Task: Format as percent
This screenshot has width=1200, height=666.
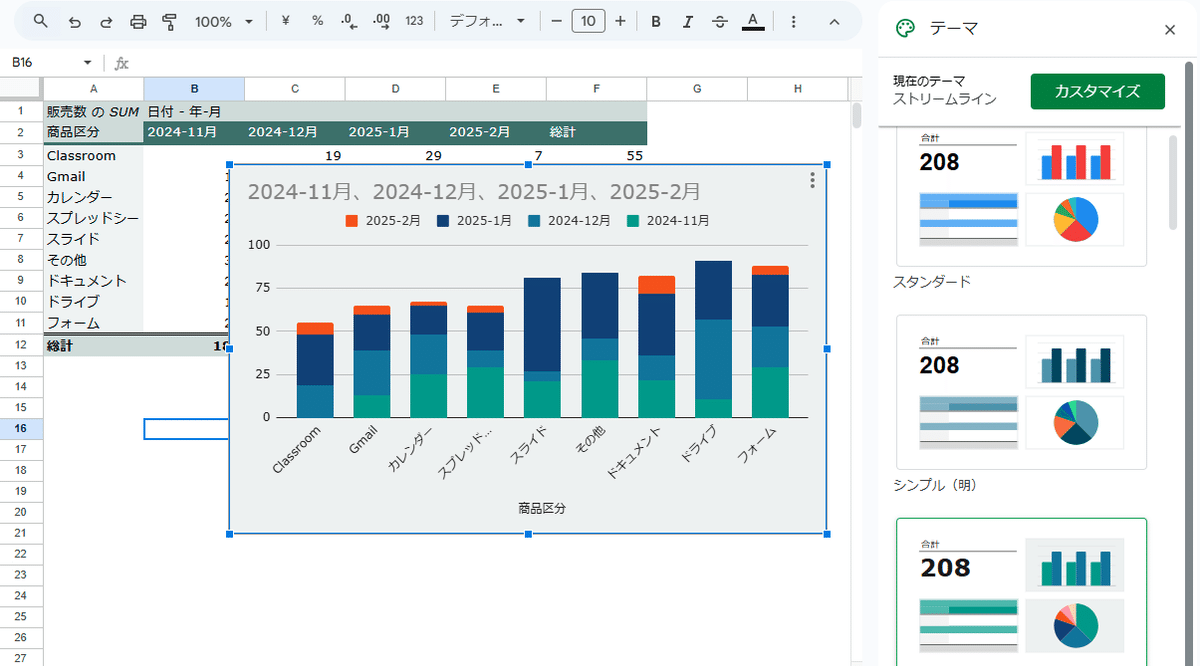Action: [317, 21]
